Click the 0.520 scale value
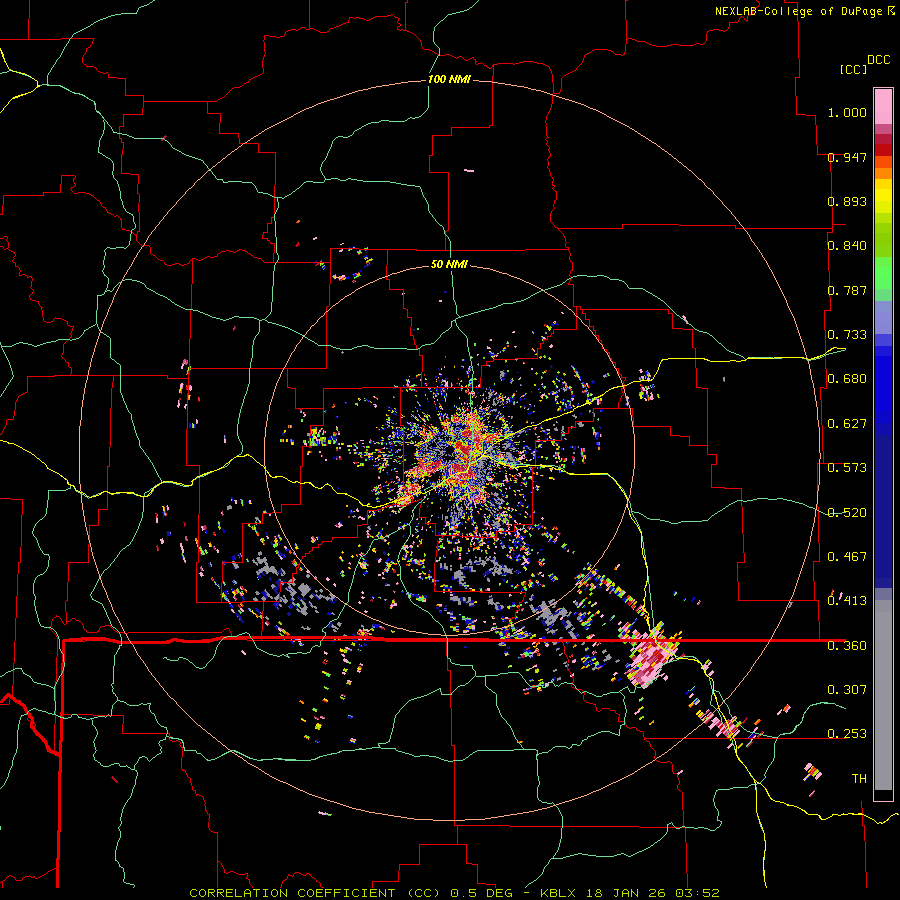 pos(847,513)
